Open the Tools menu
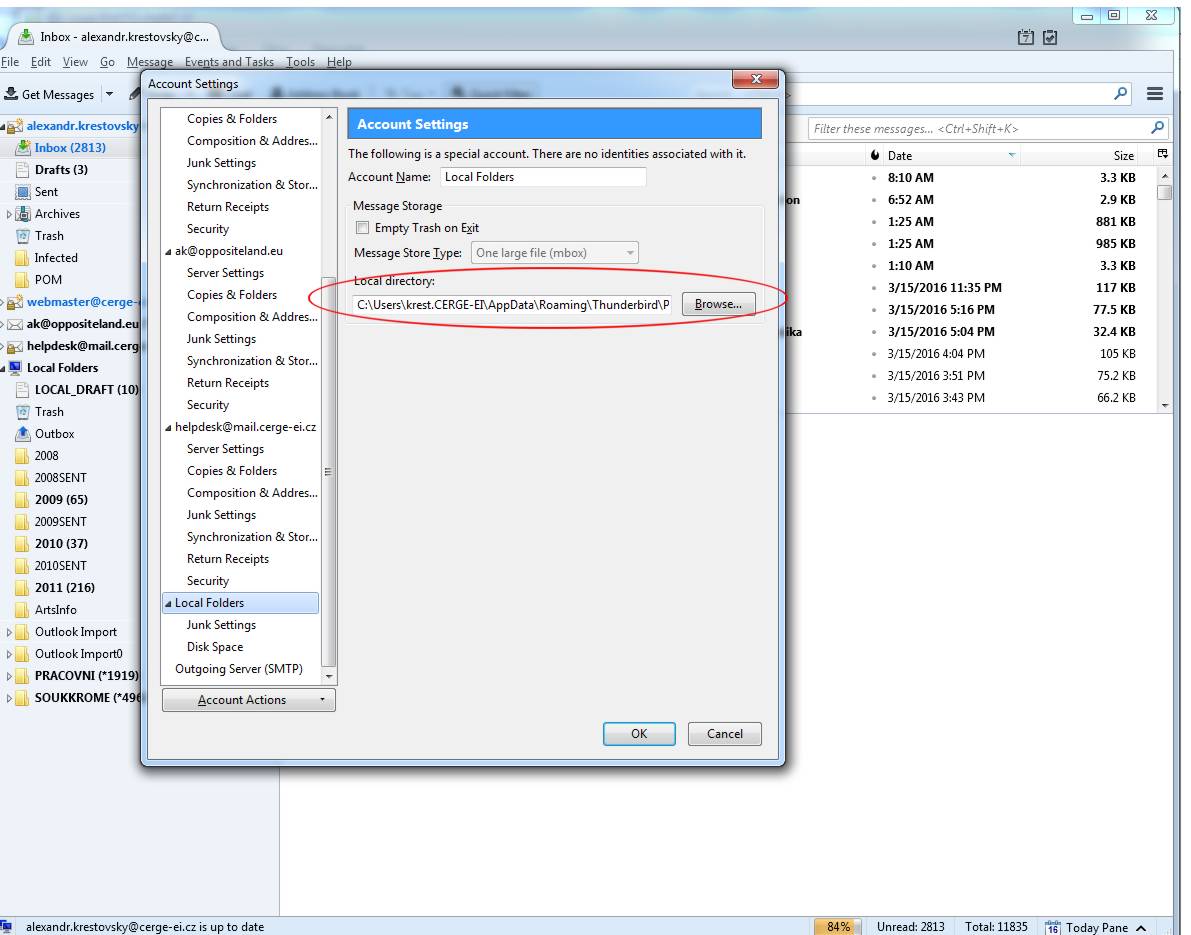1191x935 pixels. 300,62
